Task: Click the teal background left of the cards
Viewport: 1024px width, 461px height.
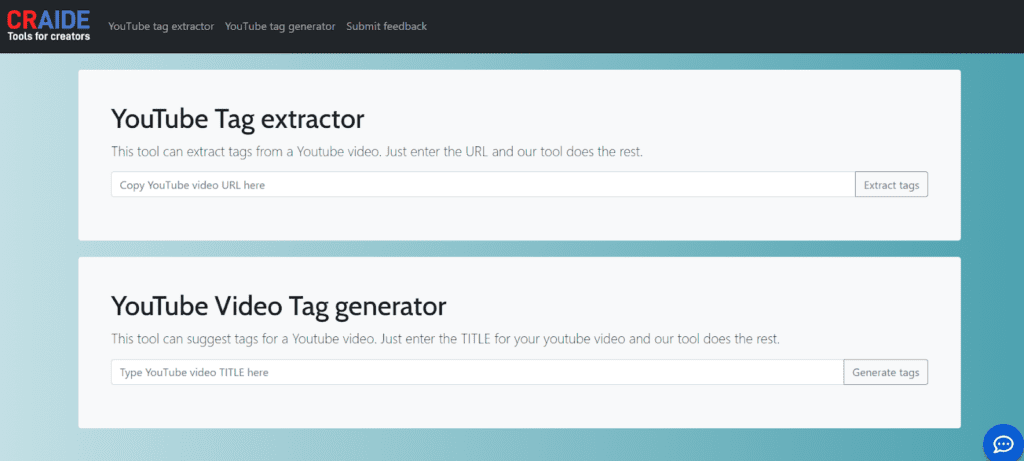Action: tap(38, 250)
